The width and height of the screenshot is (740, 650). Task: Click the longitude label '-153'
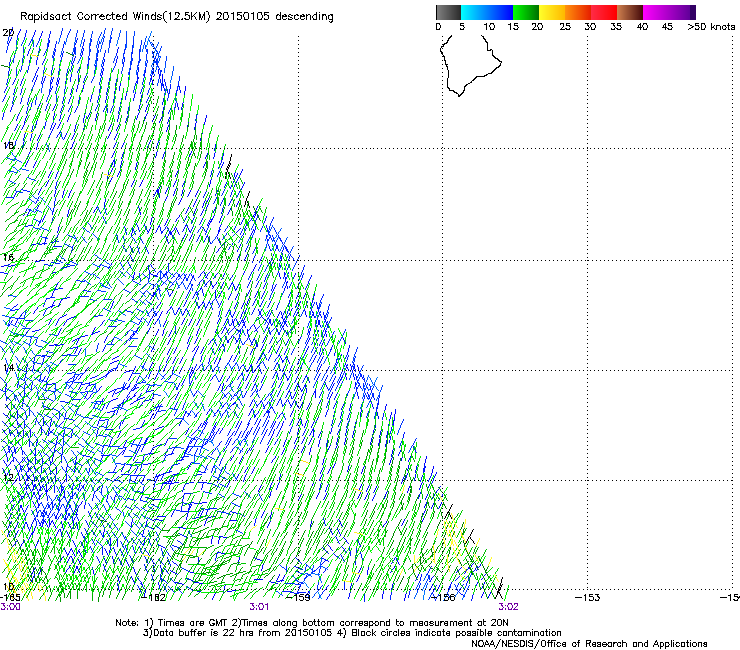point(588,597)
